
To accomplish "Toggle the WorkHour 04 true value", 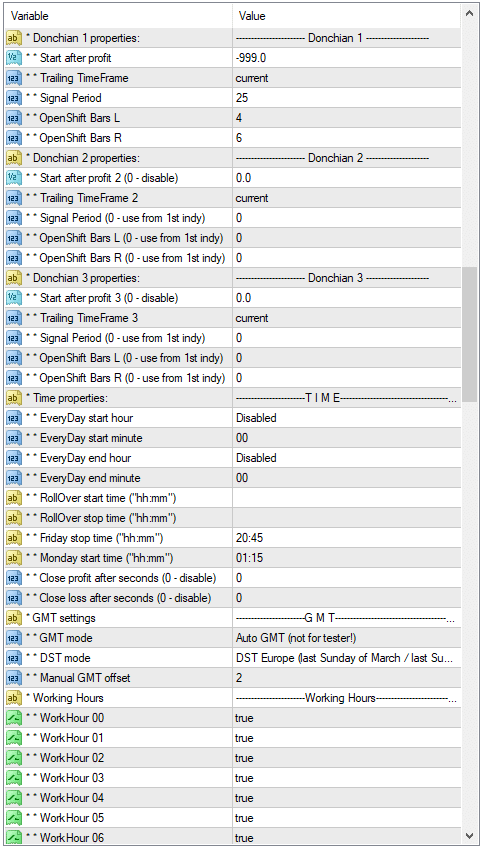I will click(x=347, y=798).
